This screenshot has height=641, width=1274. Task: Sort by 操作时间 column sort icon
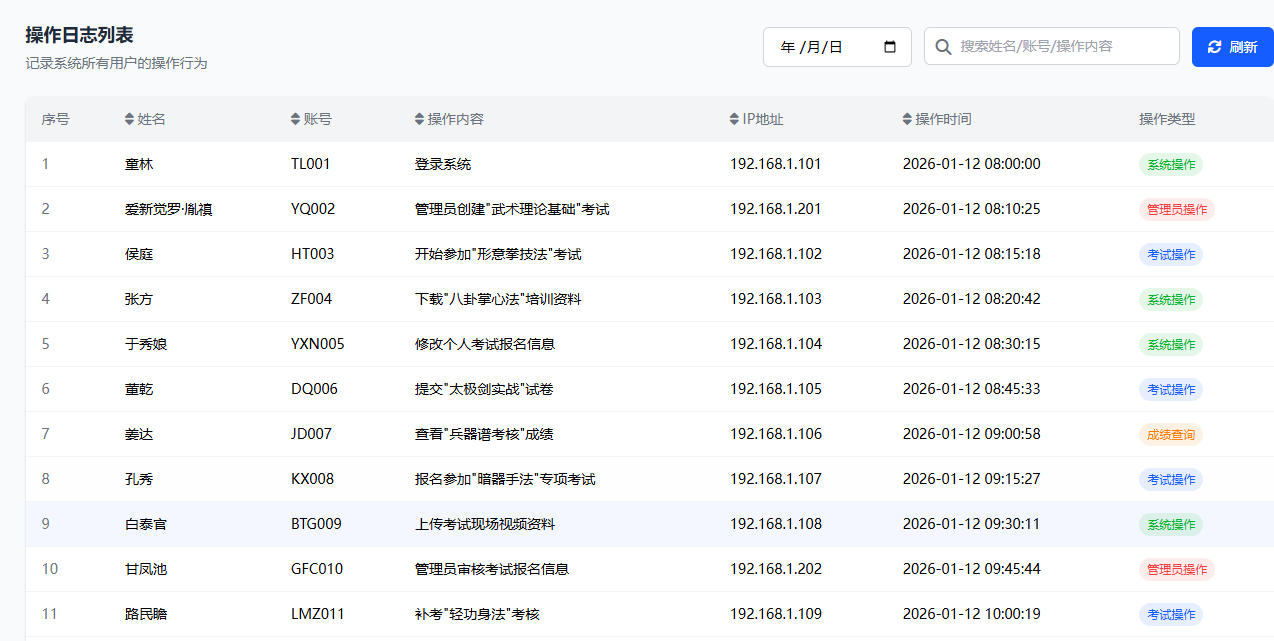(907, 119)
